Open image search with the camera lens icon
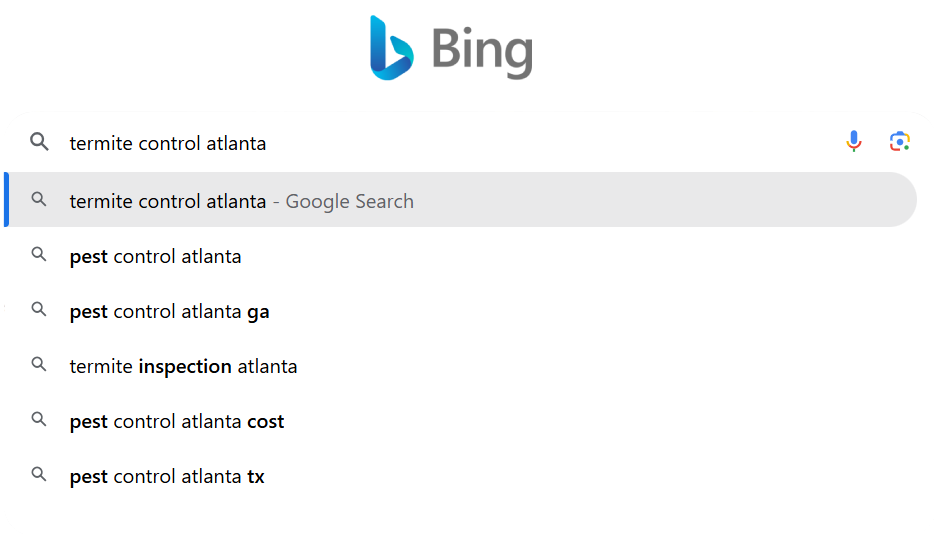Image resolution: width=934 pixels, height=537 pixels. (x=900, y=142)
